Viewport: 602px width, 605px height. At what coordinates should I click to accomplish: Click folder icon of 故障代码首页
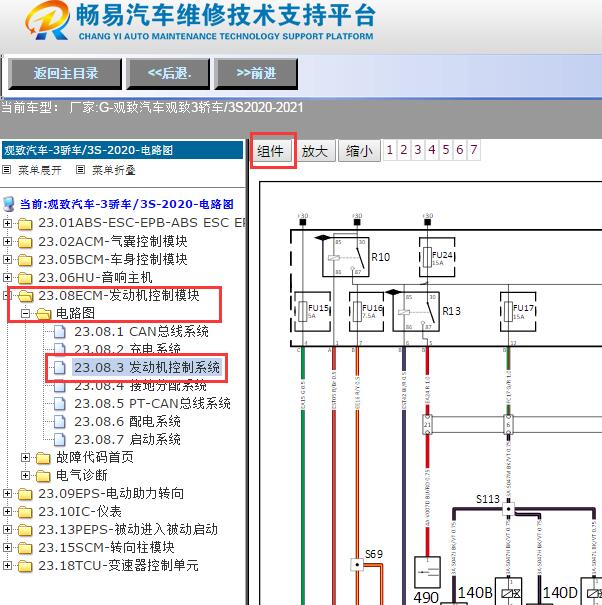(x=43, y=458)
